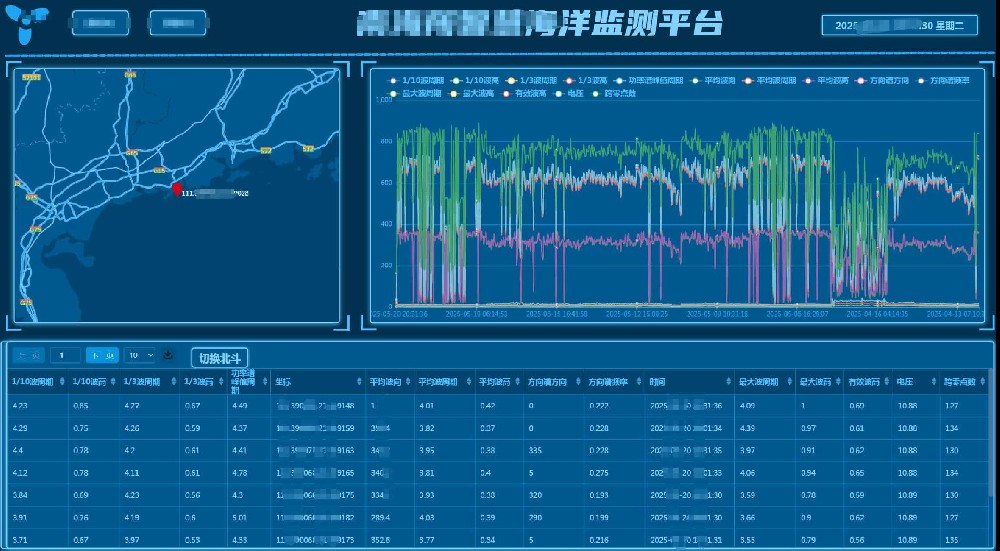Click the red location pin on map
Image resolution: width=1000 pixels, height=551 pixels.
(x=177, y=189)
